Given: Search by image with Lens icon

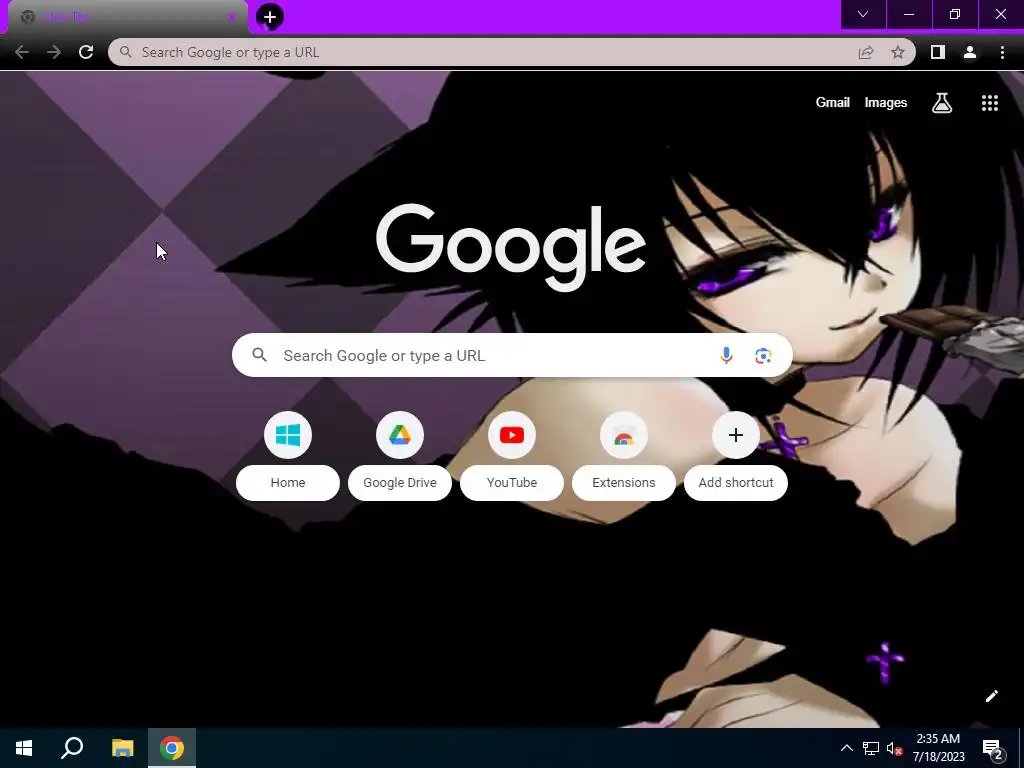Looking at the screenshot, I should [763, 355].
